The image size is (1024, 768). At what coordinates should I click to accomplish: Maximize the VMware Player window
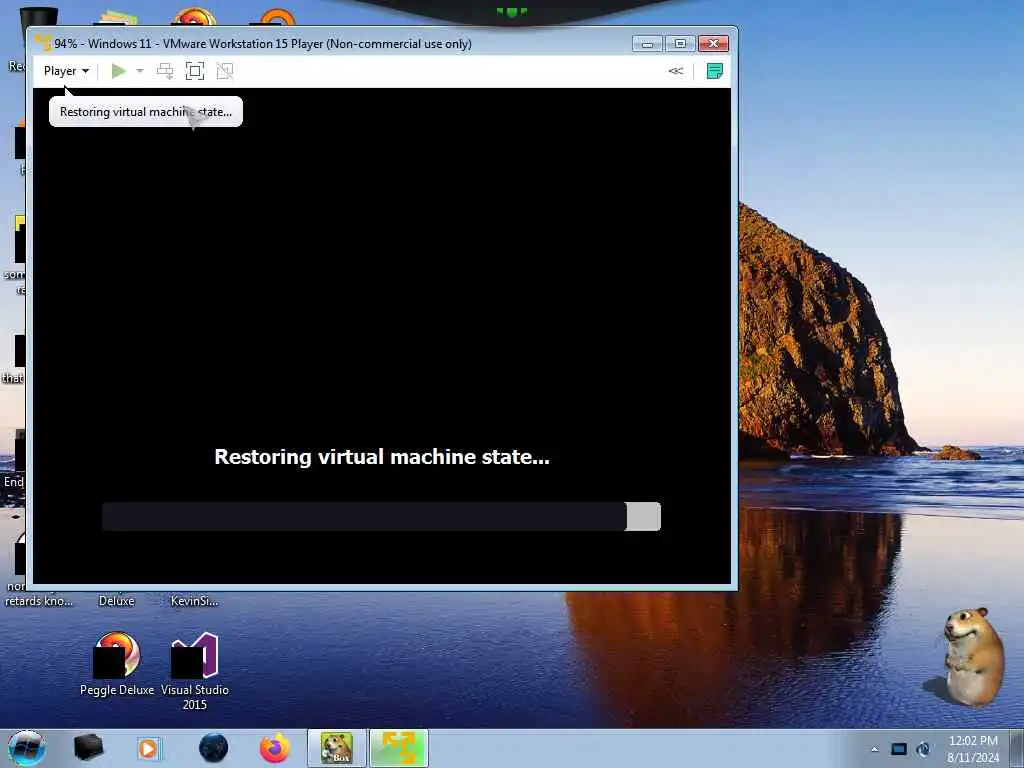point(680,44)
